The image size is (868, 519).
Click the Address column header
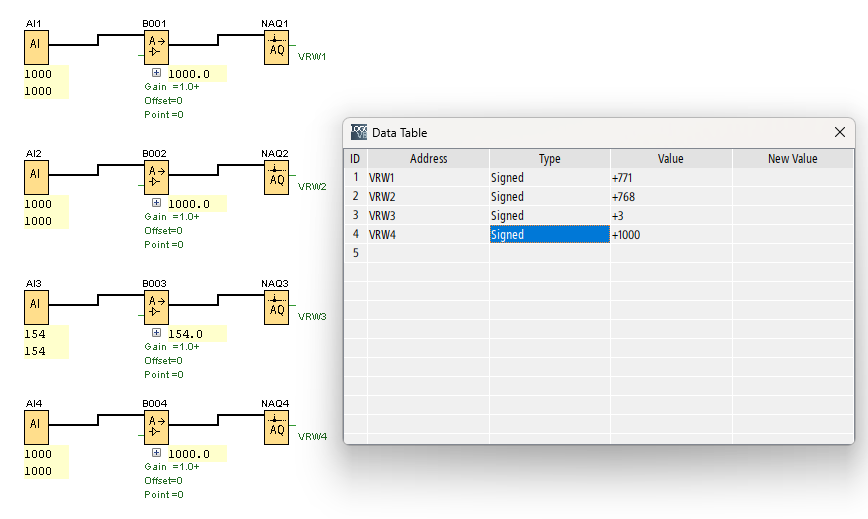pyautogui.click(x=428, y=159)
